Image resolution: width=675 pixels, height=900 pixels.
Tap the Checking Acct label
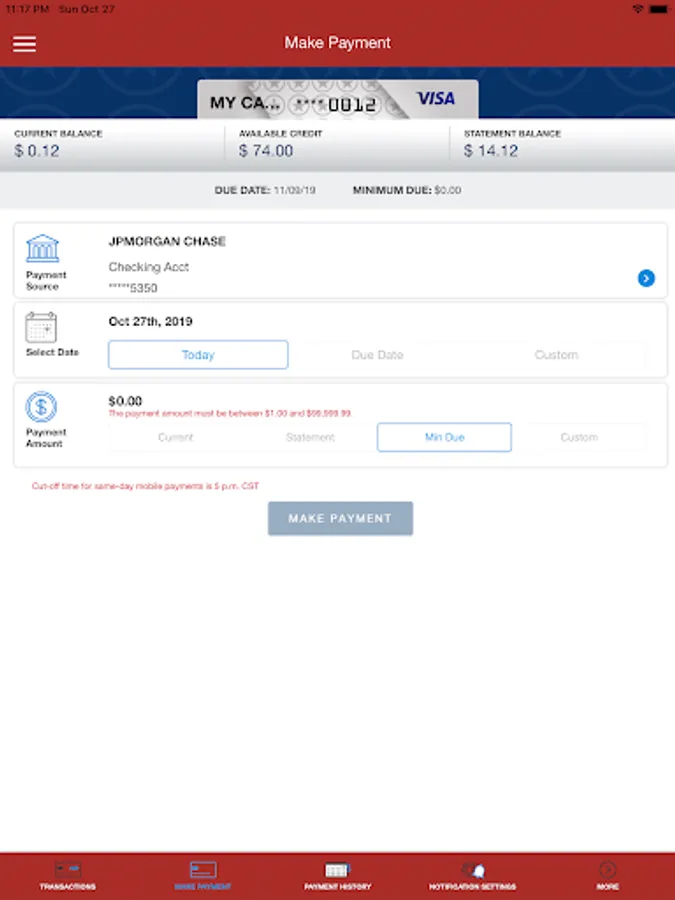coord(149,267)
